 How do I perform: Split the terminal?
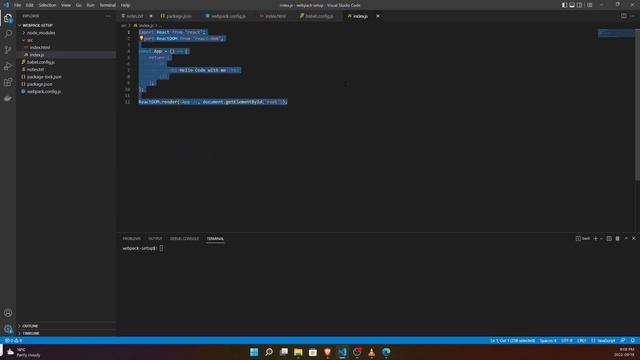(x=609, y=238)
